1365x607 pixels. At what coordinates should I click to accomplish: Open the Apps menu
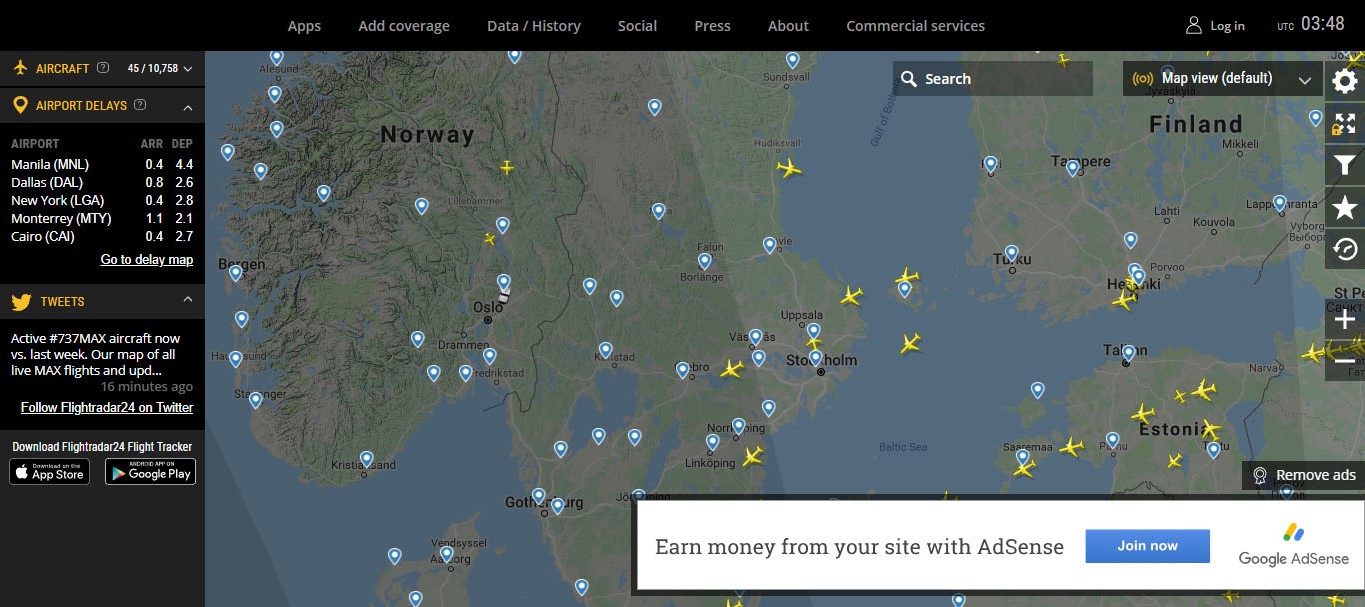304,26
